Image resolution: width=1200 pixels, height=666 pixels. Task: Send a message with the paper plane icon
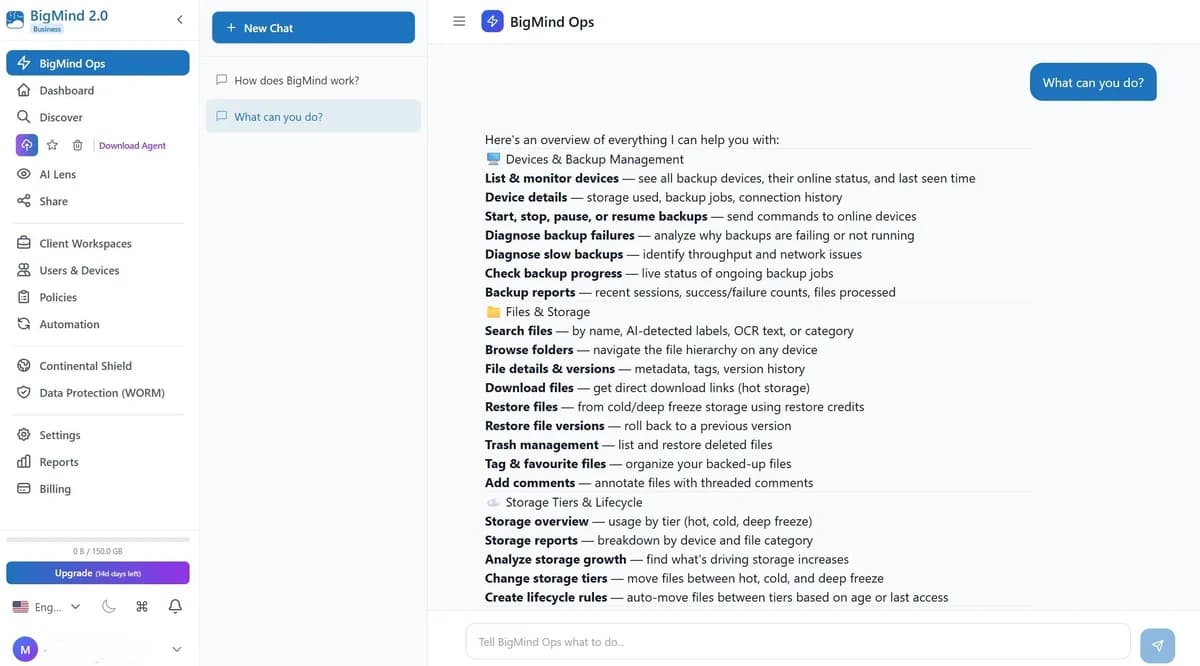[x=1157, y=645]
